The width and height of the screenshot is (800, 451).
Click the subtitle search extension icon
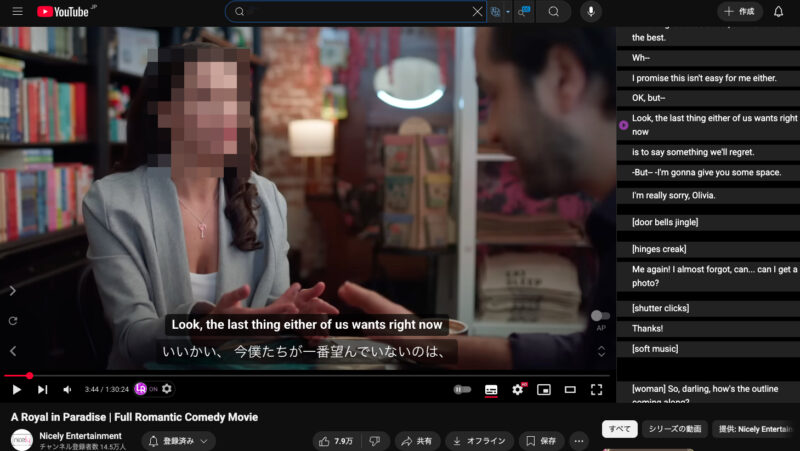tap(524, 11)
